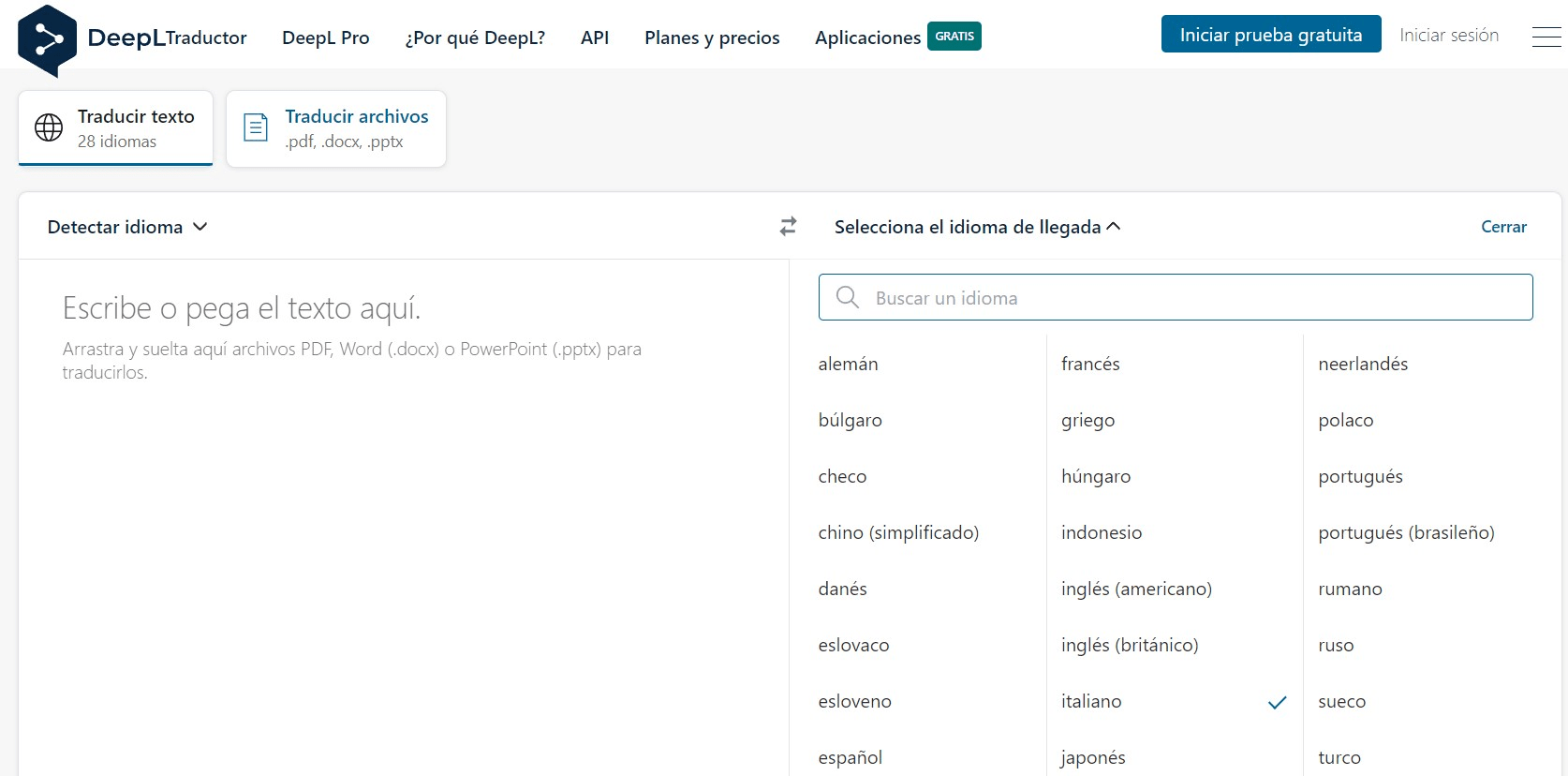The width and height of the screenshot is (1568, 776).
Task: Select polaco as target language
Action: [1345, 420]
